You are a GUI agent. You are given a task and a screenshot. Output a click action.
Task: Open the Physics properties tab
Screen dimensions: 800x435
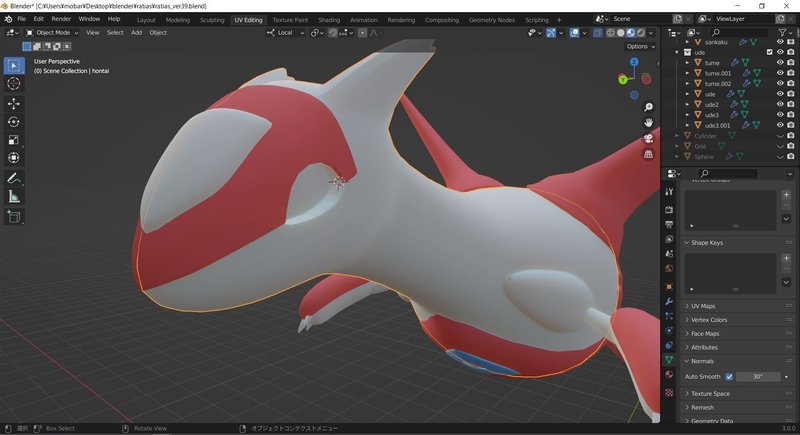point(669,330)
